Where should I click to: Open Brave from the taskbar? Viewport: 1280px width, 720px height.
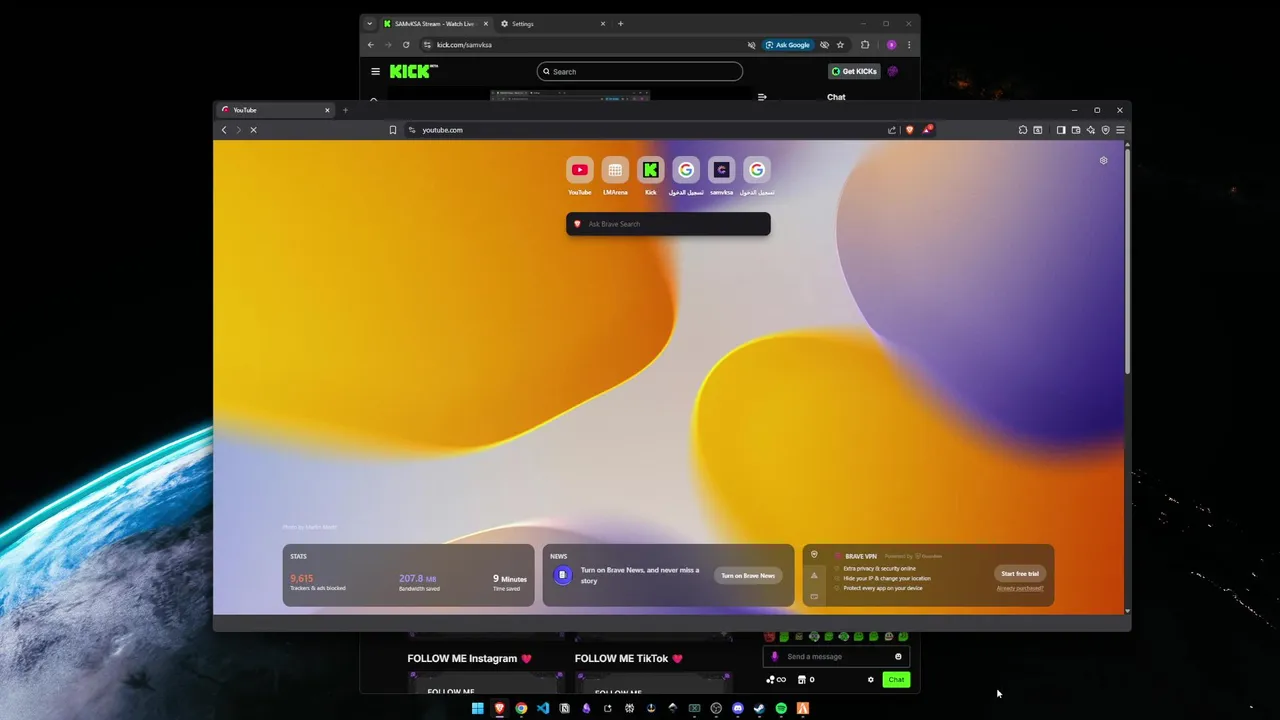coord(499,708)
